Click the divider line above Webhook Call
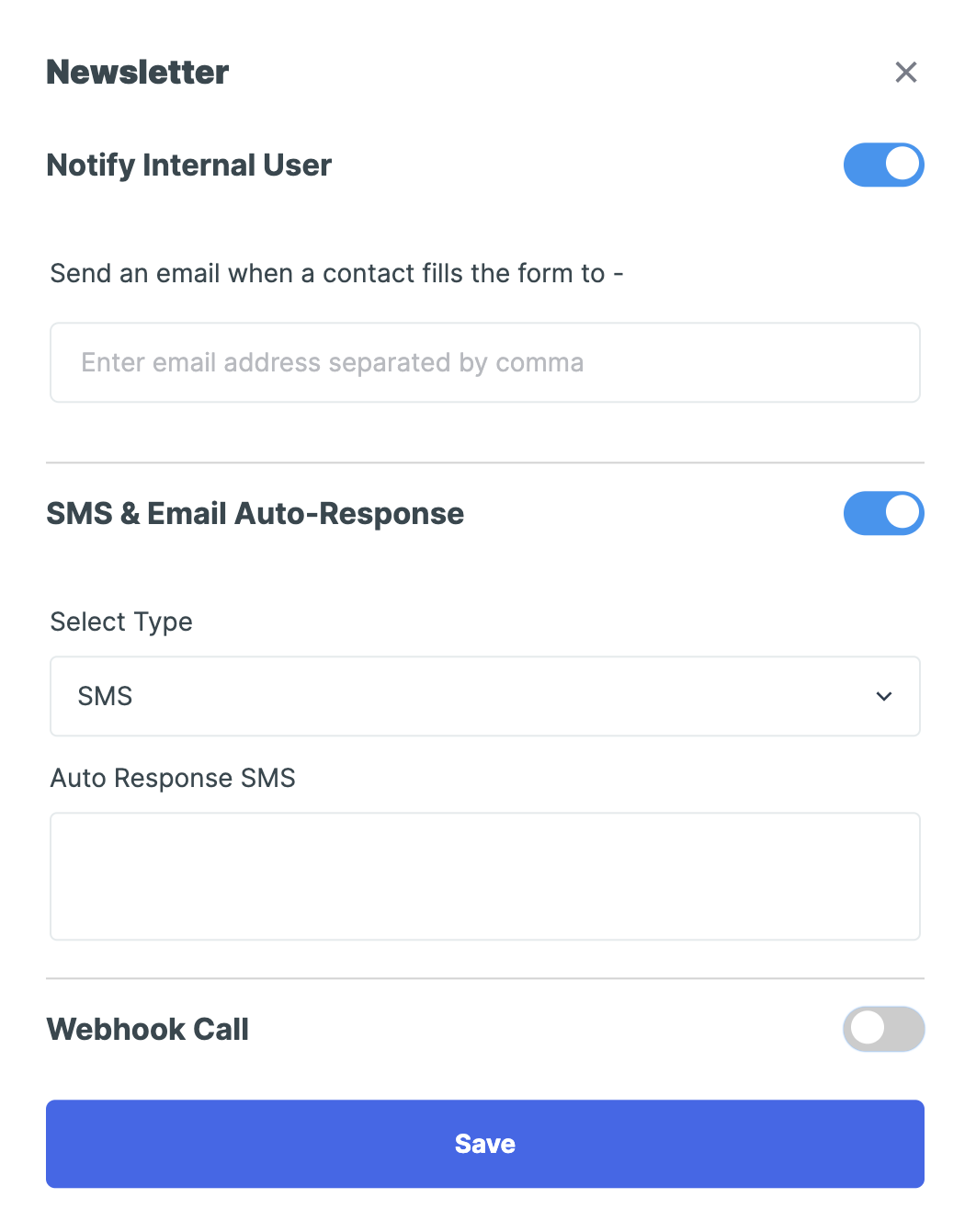The width and height of the screenshot is (976, 1232). [x=485, y=978]
